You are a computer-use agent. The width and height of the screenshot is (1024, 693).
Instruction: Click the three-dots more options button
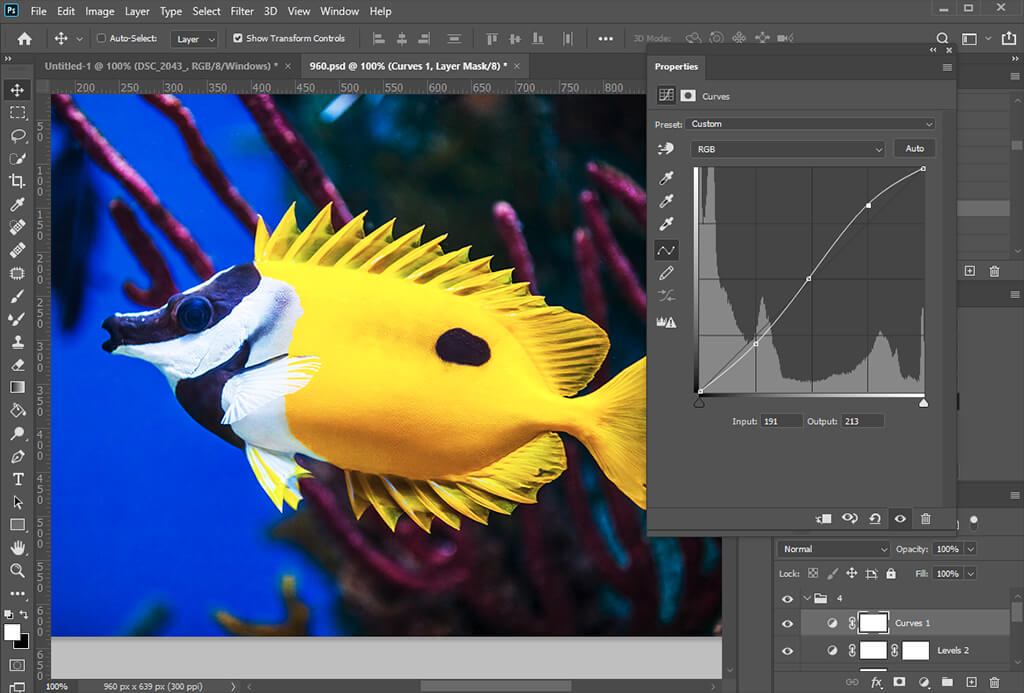pyautogui.click(x=605, y=39)
